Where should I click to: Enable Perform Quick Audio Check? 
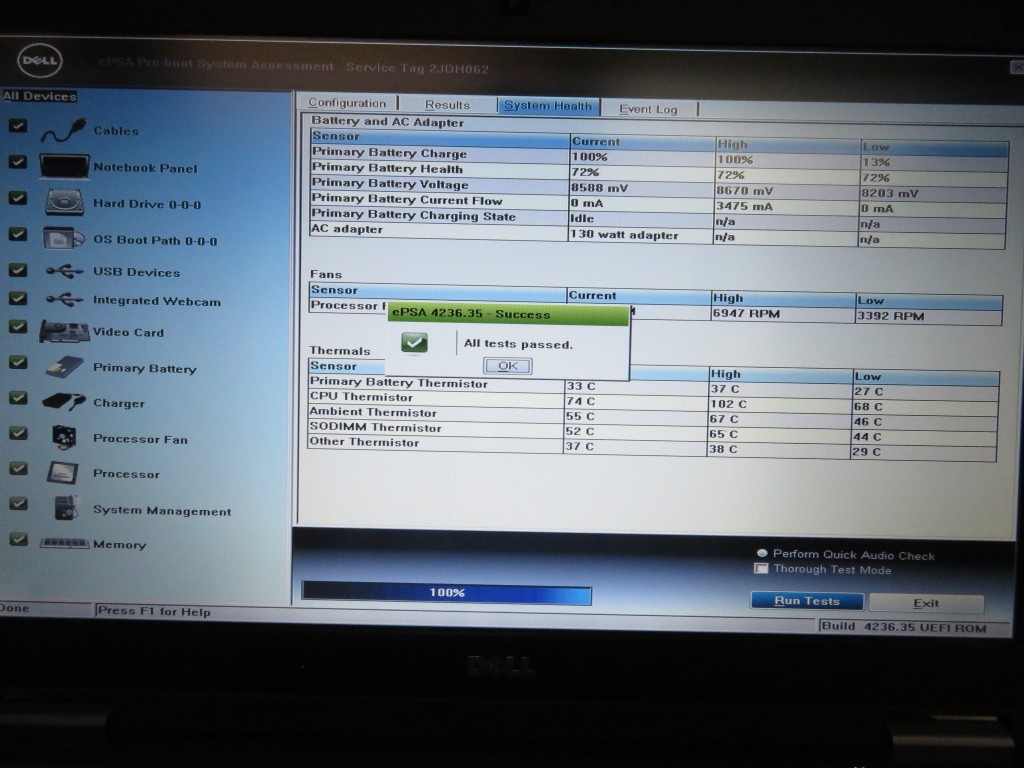coord(761,553)
